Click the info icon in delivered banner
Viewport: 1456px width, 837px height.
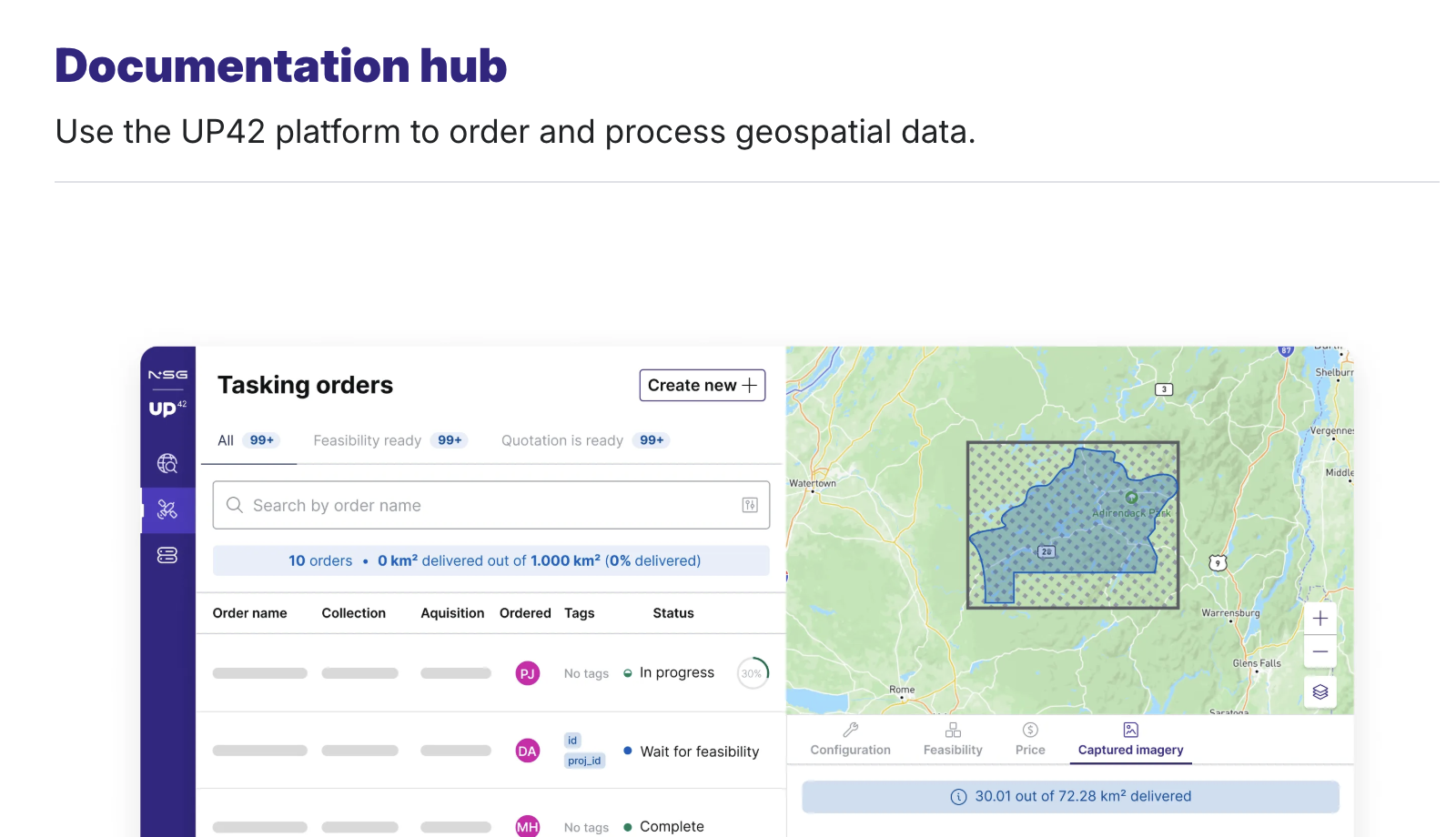958,797
